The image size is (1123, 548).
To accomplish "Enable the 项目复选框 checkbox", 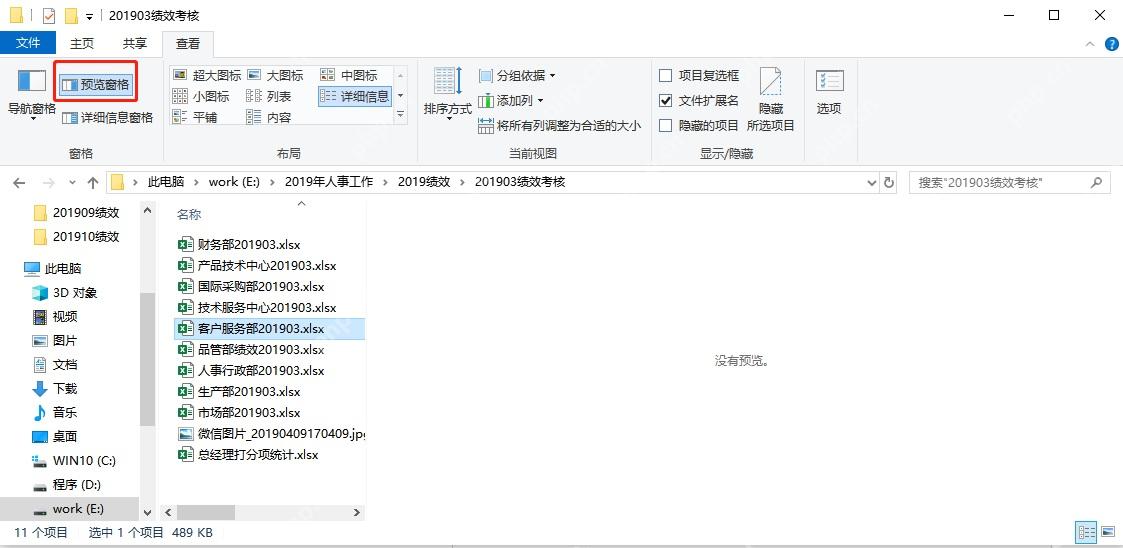I will 665,75.
